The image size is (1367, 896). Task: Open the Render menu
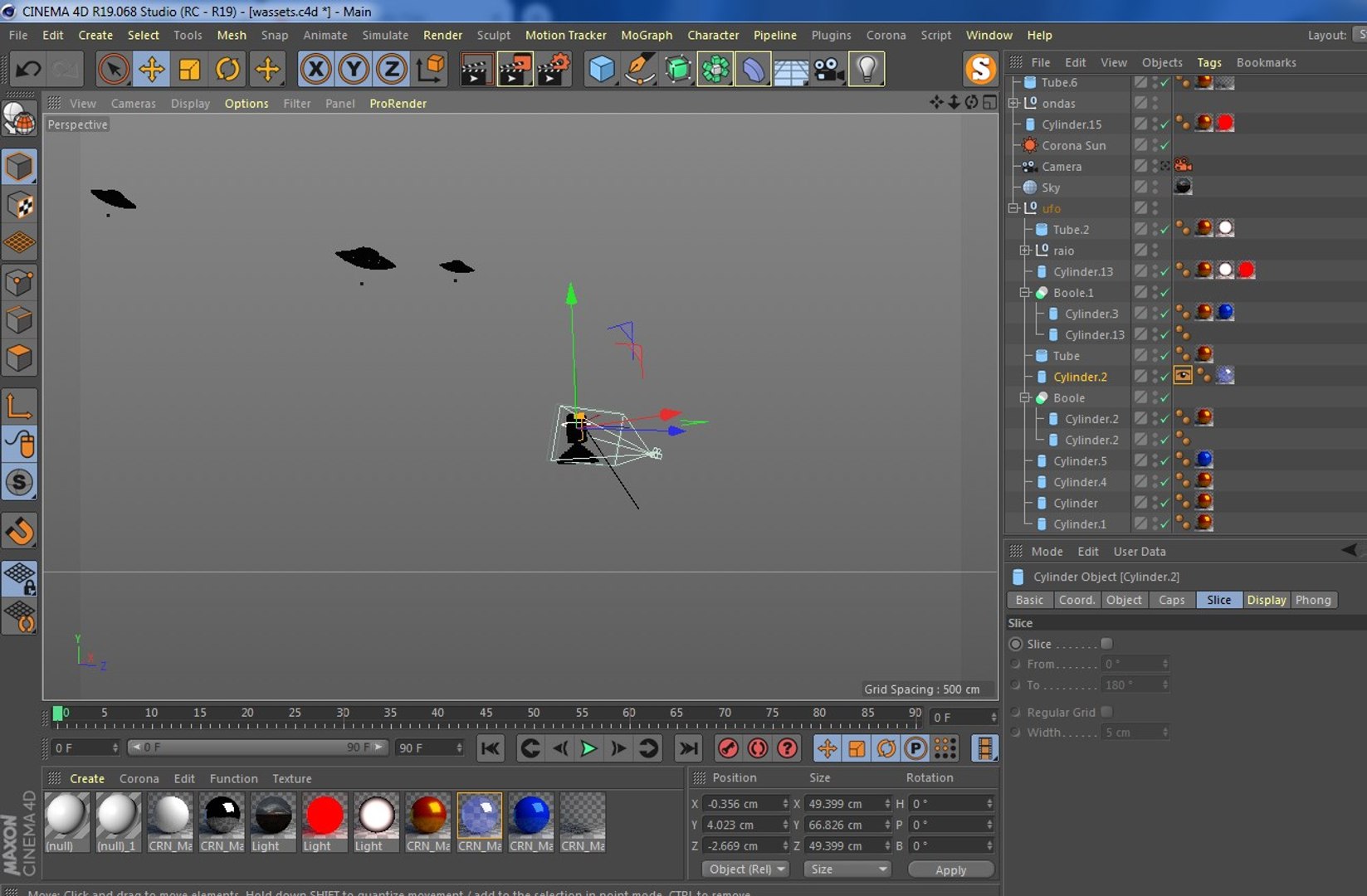click(x=442, y=35)
